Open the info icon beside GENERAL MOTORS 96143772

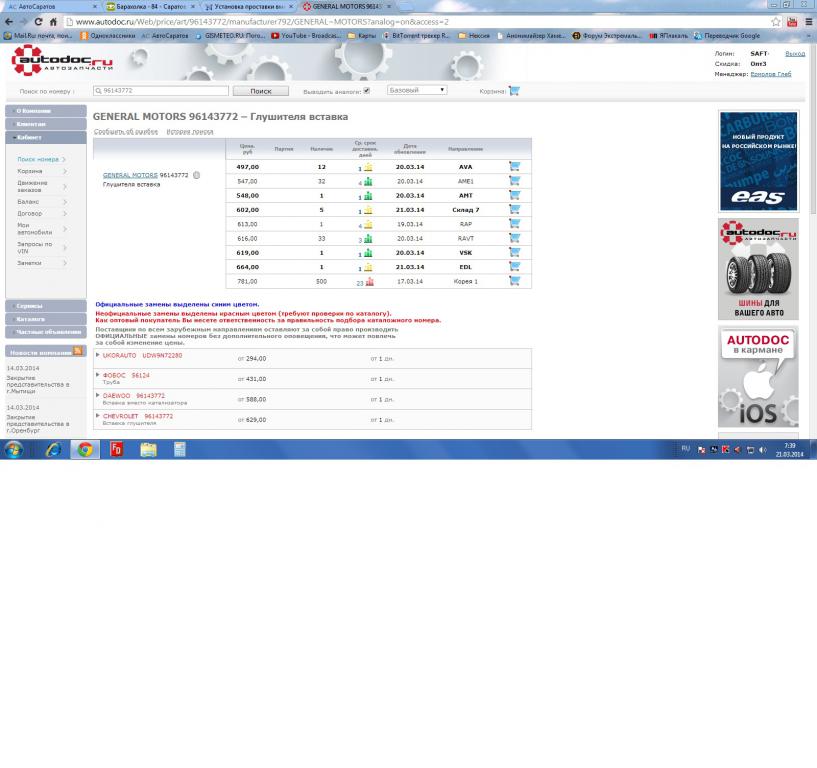coord(196,175)
